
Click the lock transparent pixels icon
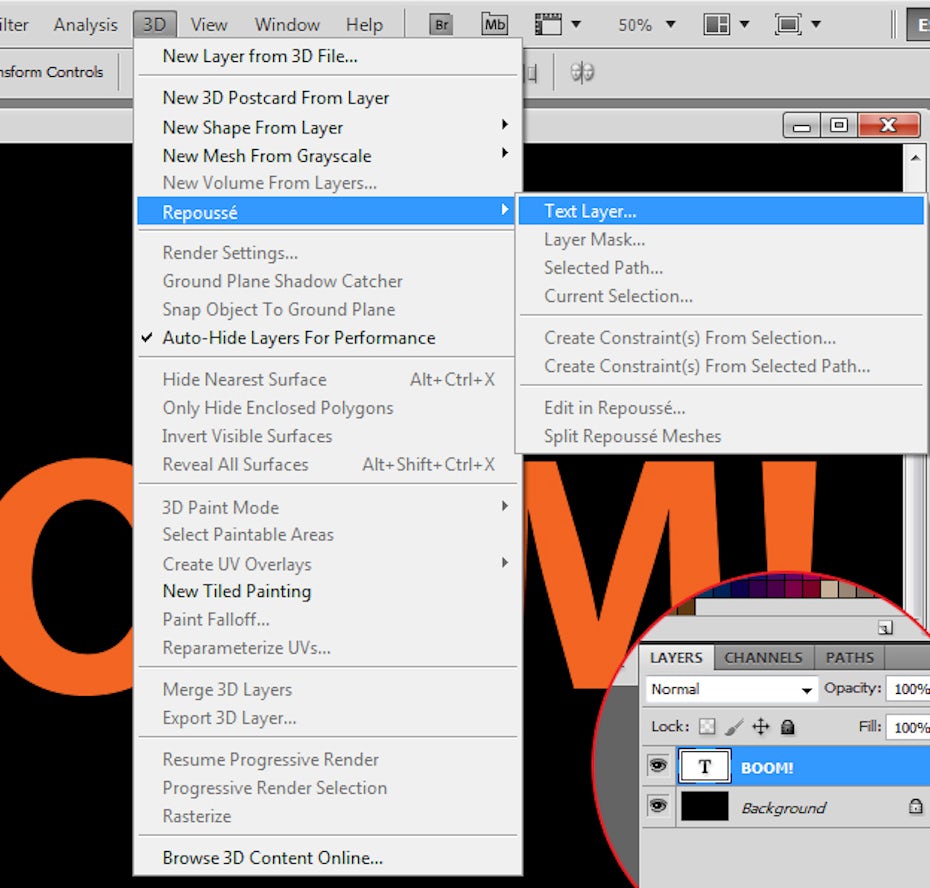point(707,727)
